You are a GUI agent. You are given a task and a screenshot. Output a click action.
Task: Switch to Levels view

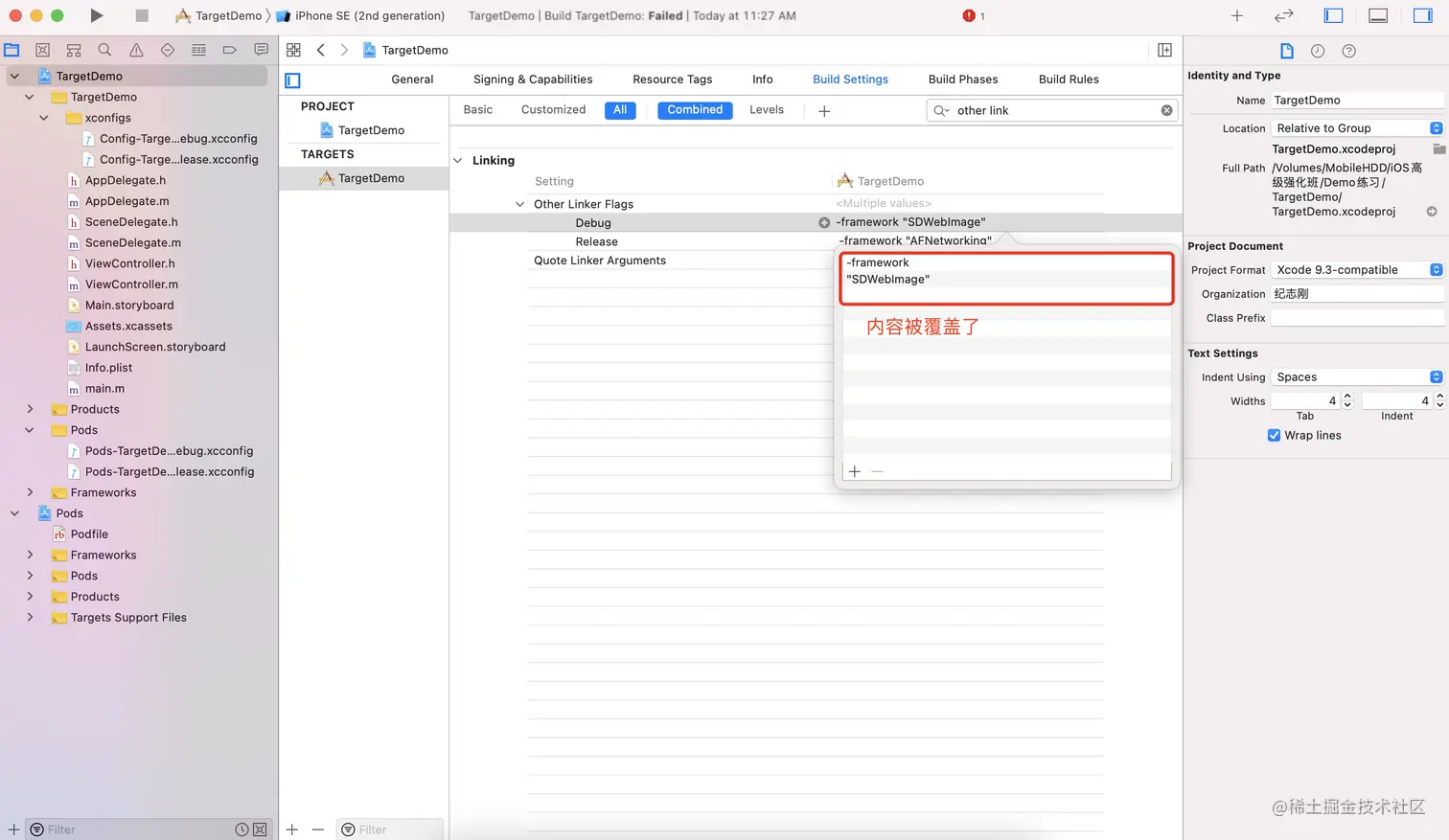(767, 110)
